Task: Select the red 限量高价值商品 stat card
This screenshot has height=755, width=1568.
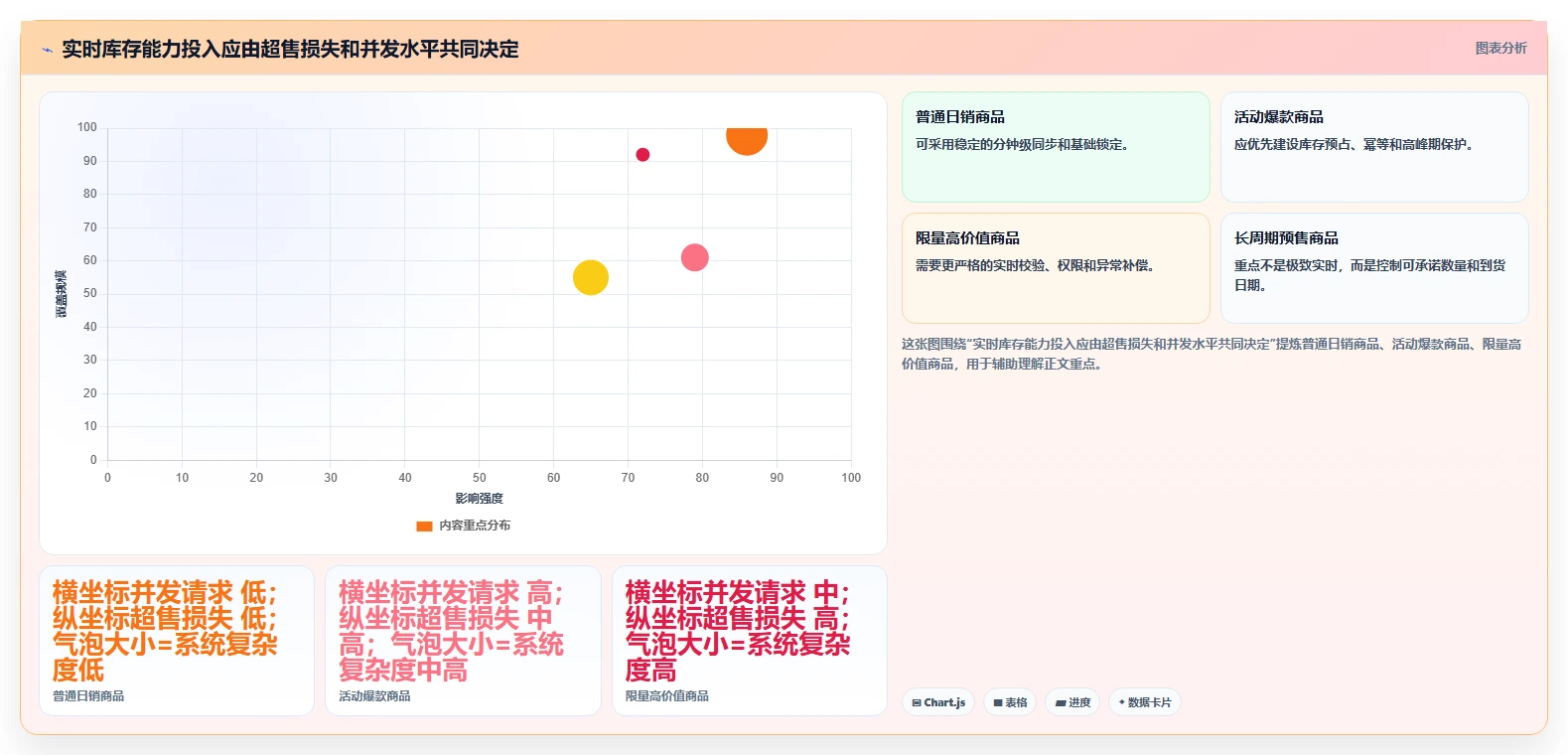Action: [x=750, y=641]
